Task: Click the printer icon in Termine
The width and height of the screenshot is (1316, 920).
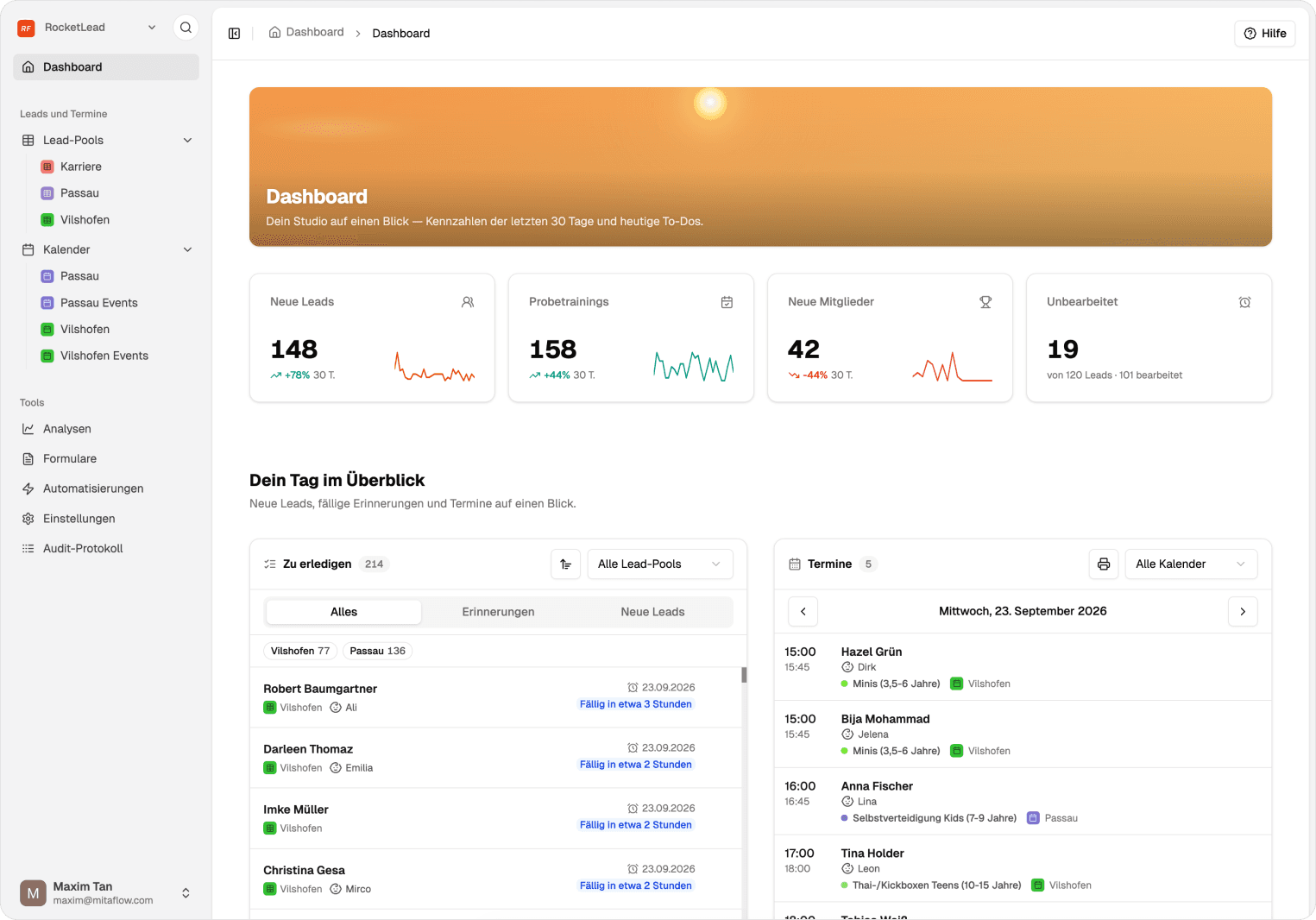Action: tap(1104, 564)
